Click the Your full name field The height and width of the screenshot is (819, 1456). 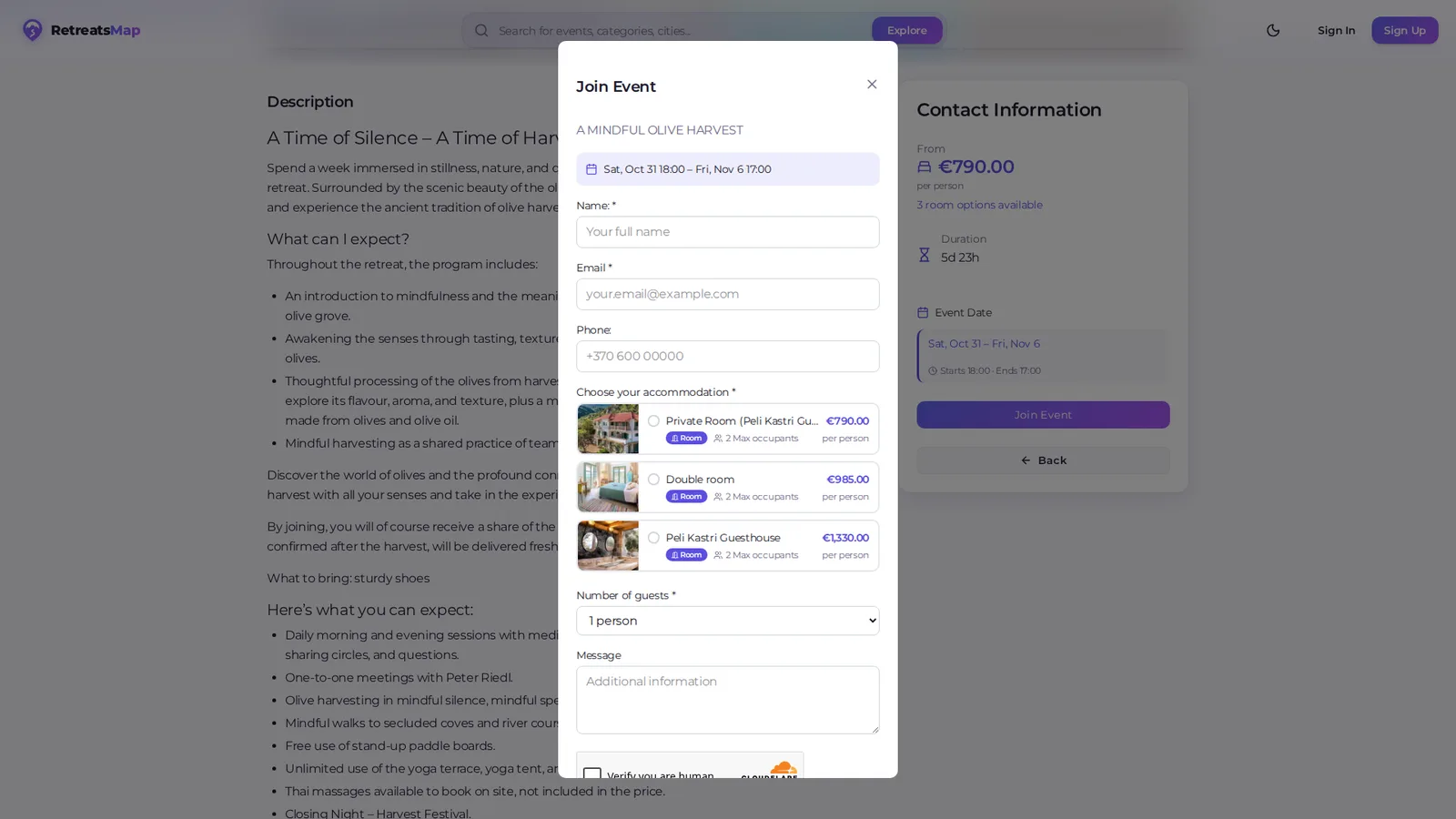point(728,232)
